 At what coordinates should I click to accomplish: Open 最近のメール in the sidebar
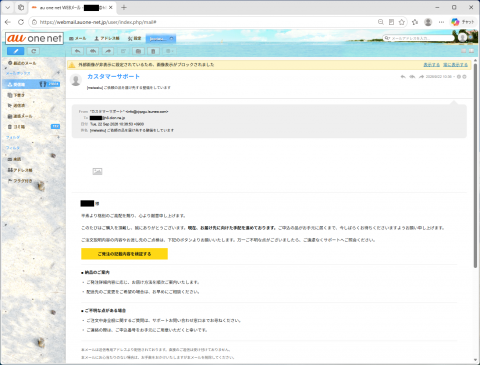point(22,63)
